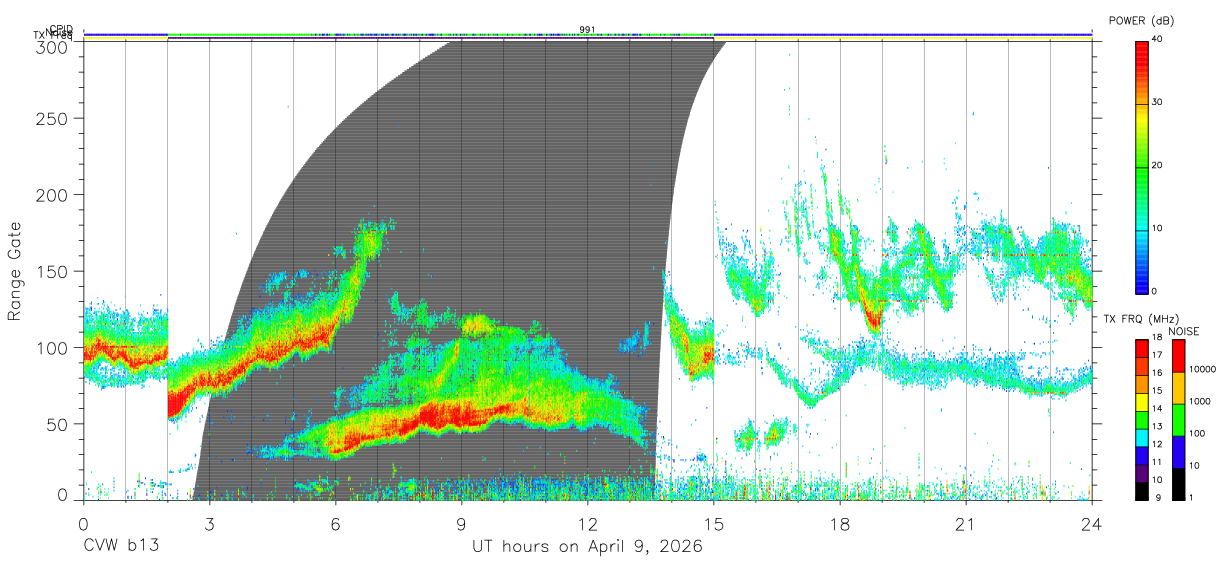Select the 12 label on TX FRQ scale

tap(1156, 445)
